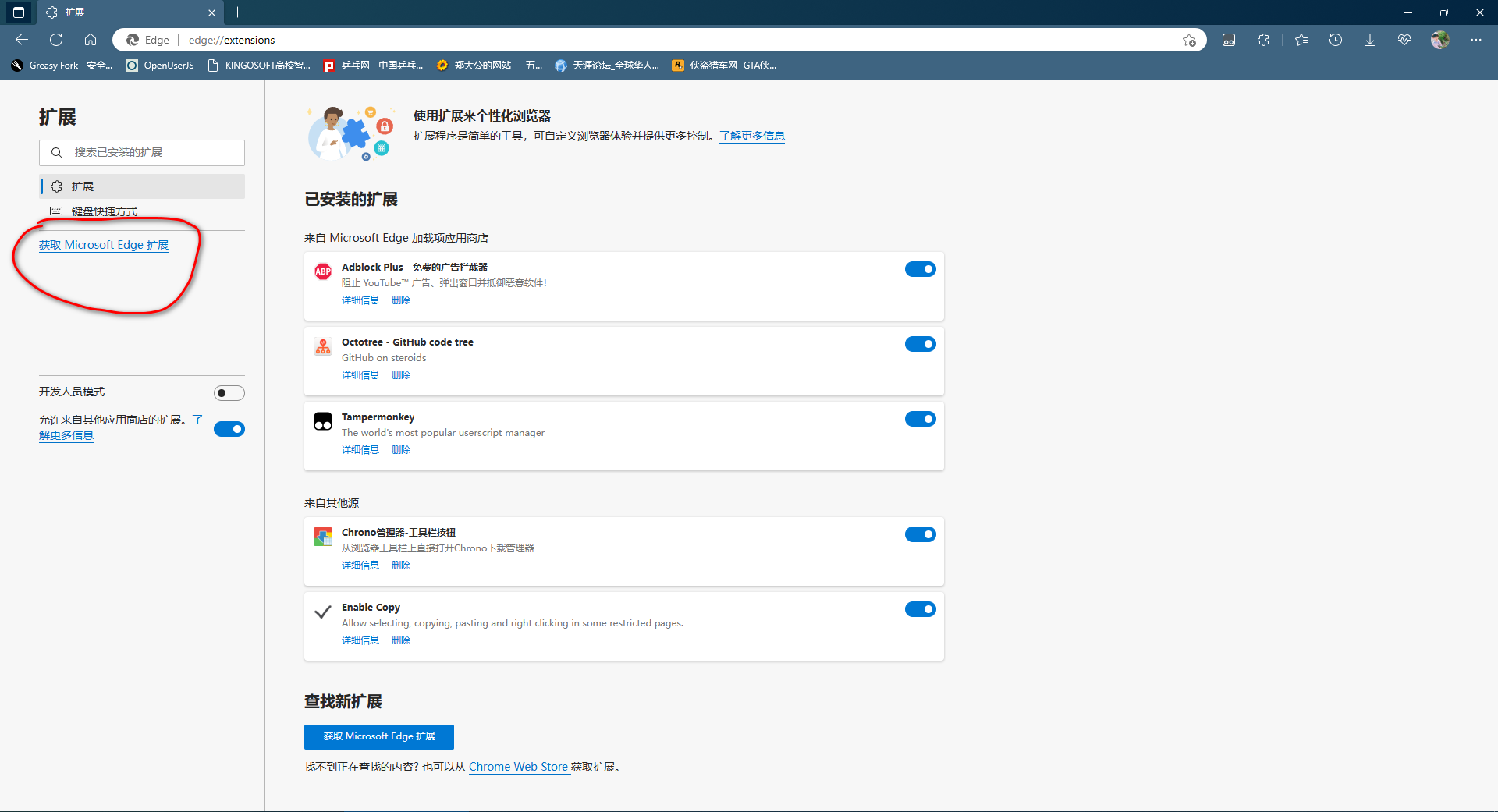Image resolution: width=1498 pixels, height=812 pixels.
Task: Click blue 获取 Microsoft Edge 扩展 button
Action: tap(379, 736)
